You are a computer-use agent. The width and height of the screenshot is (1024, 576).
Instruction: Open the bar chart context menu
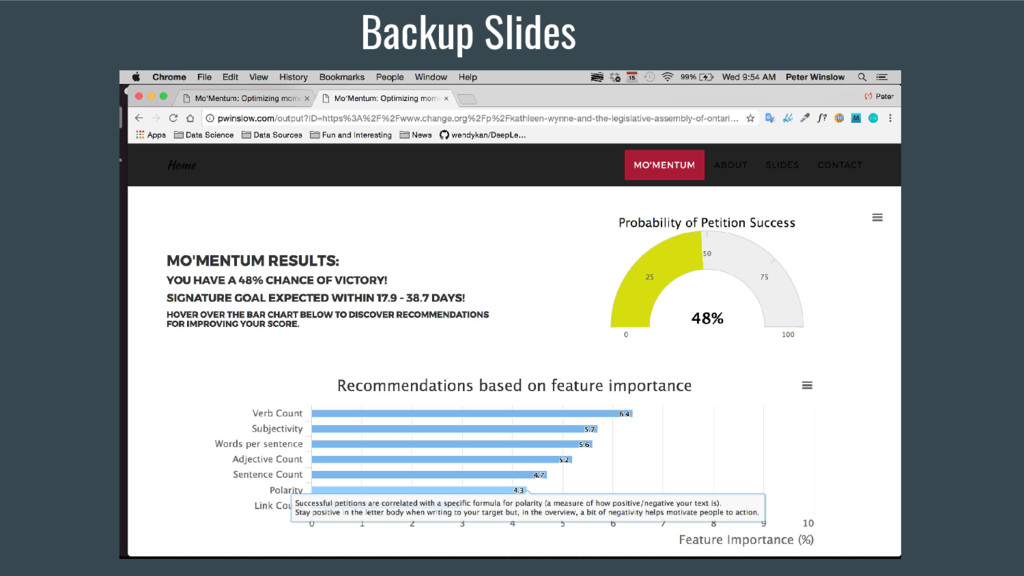[807, 385]
